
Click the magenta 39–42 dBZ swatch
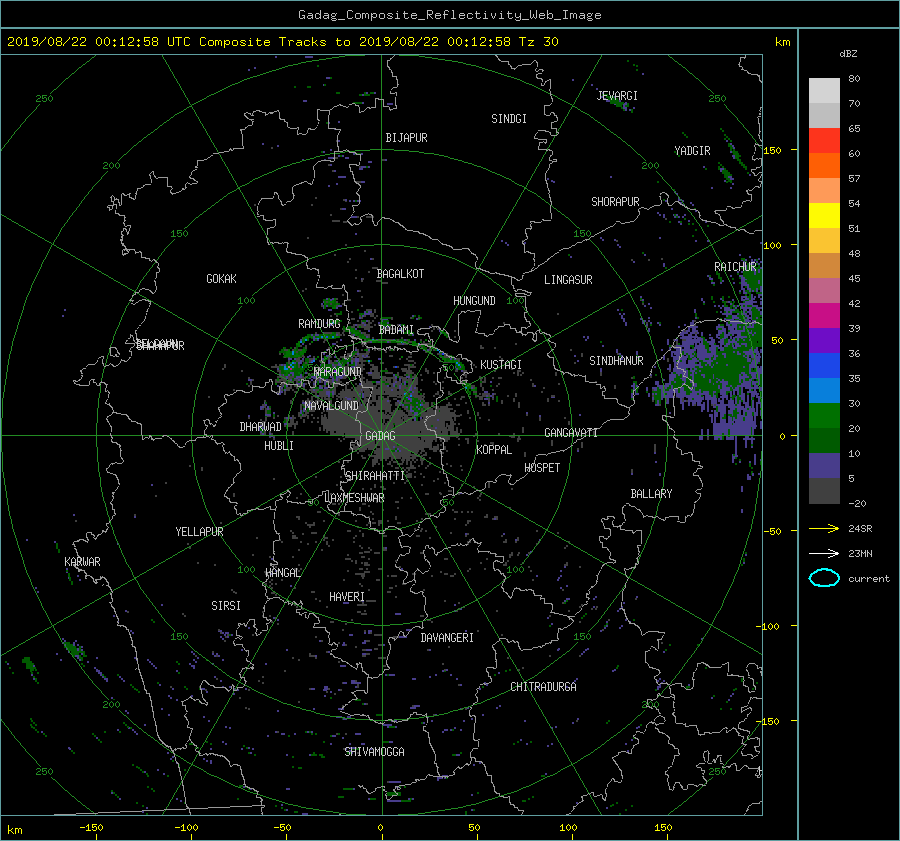point(824,316)
